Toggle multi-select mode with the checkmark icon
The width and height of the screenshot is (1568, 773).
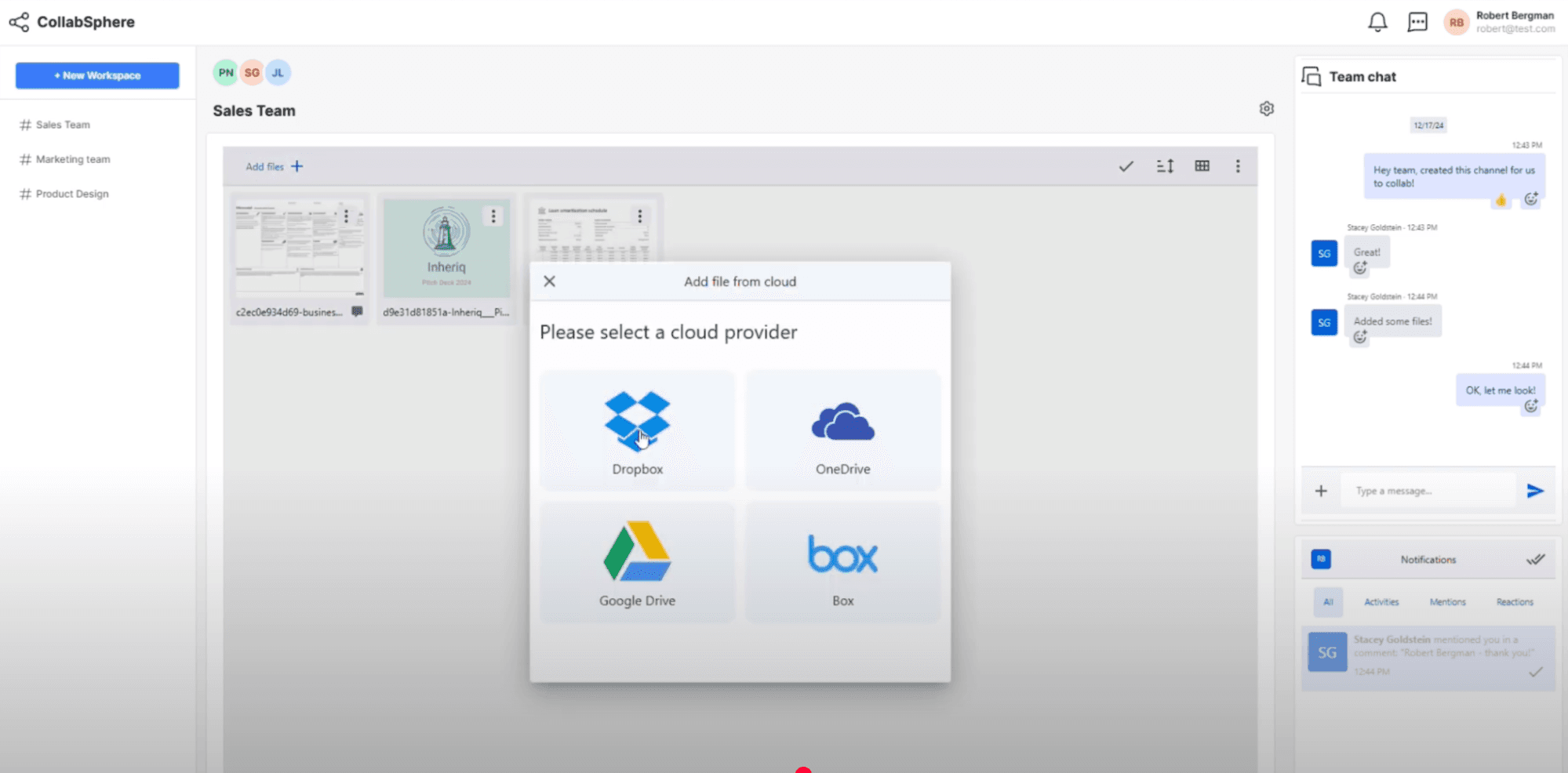pos(1126,166)
